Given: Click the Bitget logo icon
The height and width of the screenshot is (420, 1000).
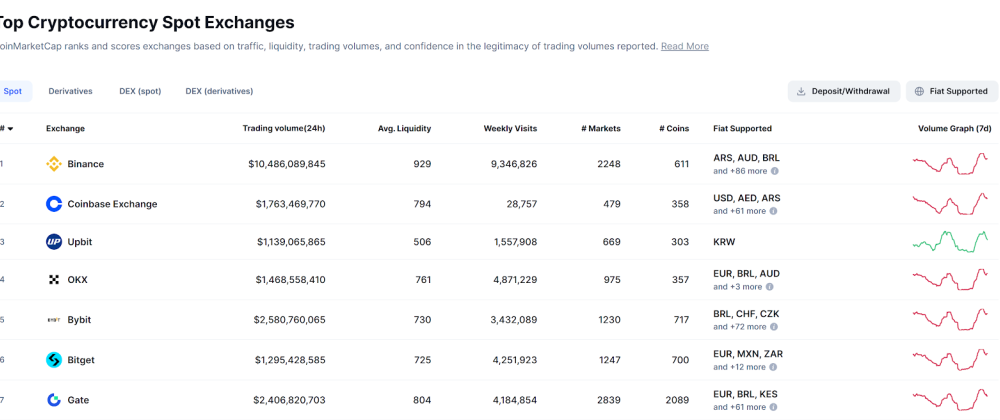Looking at the screenshot, I should point(54,360).
